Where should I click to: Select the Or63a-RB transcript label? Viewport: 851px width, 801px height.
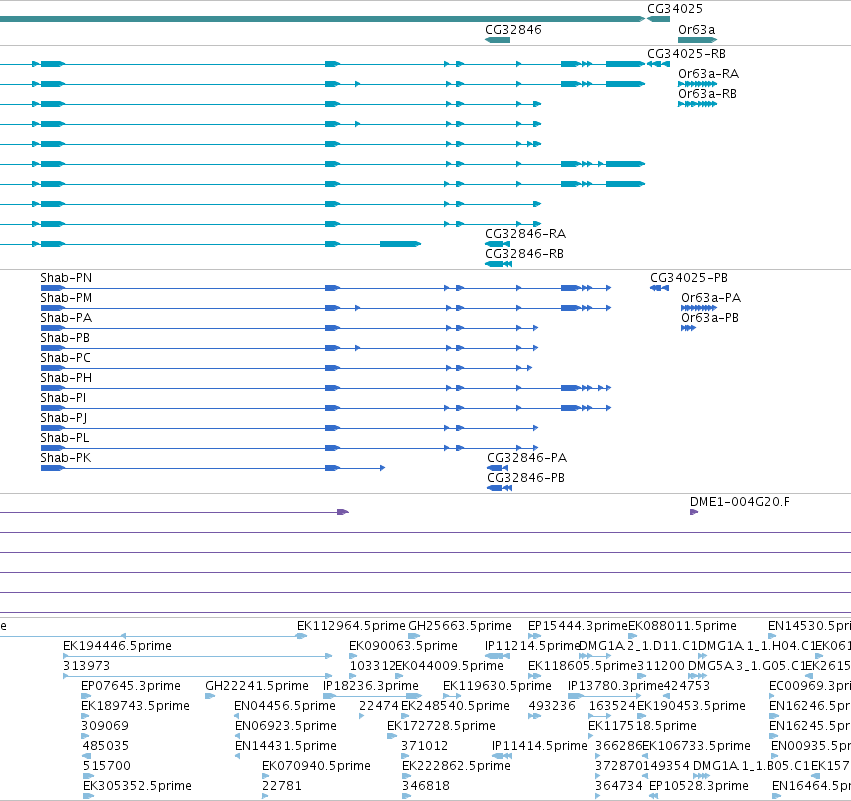[707, 94]
